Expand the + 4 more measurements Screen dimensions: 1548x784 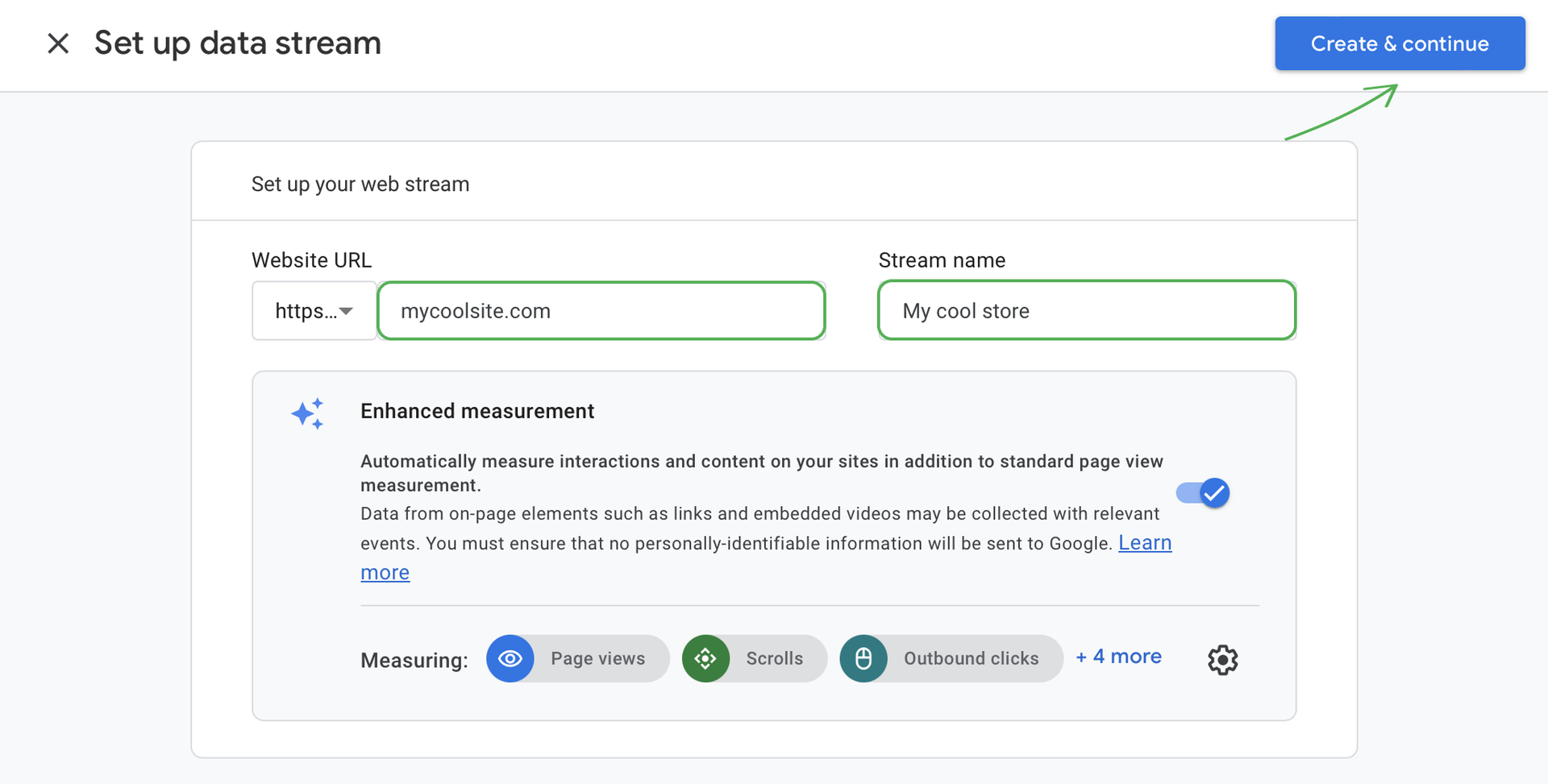click(1118, 657)
